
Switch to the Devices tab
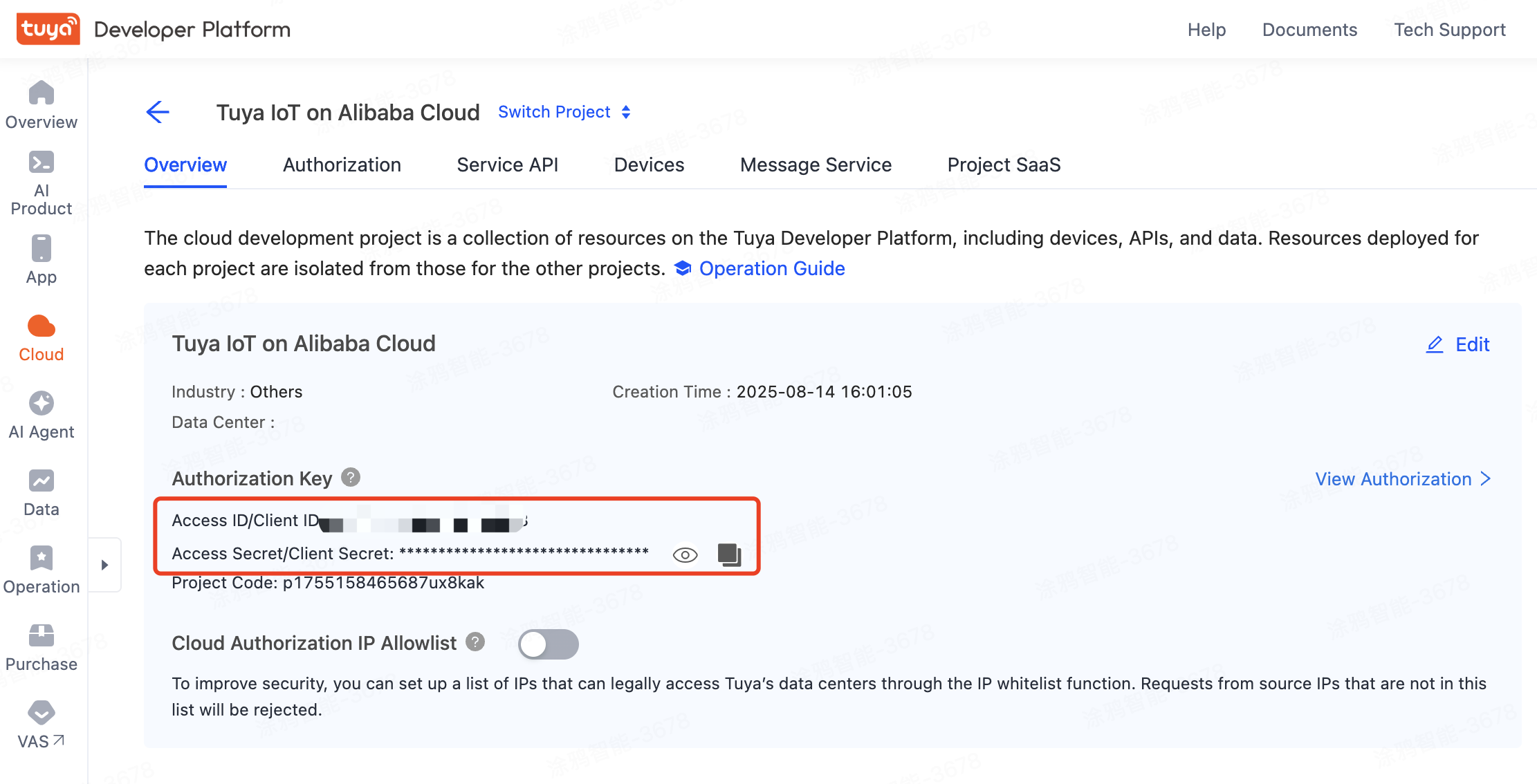click(648, 165)
